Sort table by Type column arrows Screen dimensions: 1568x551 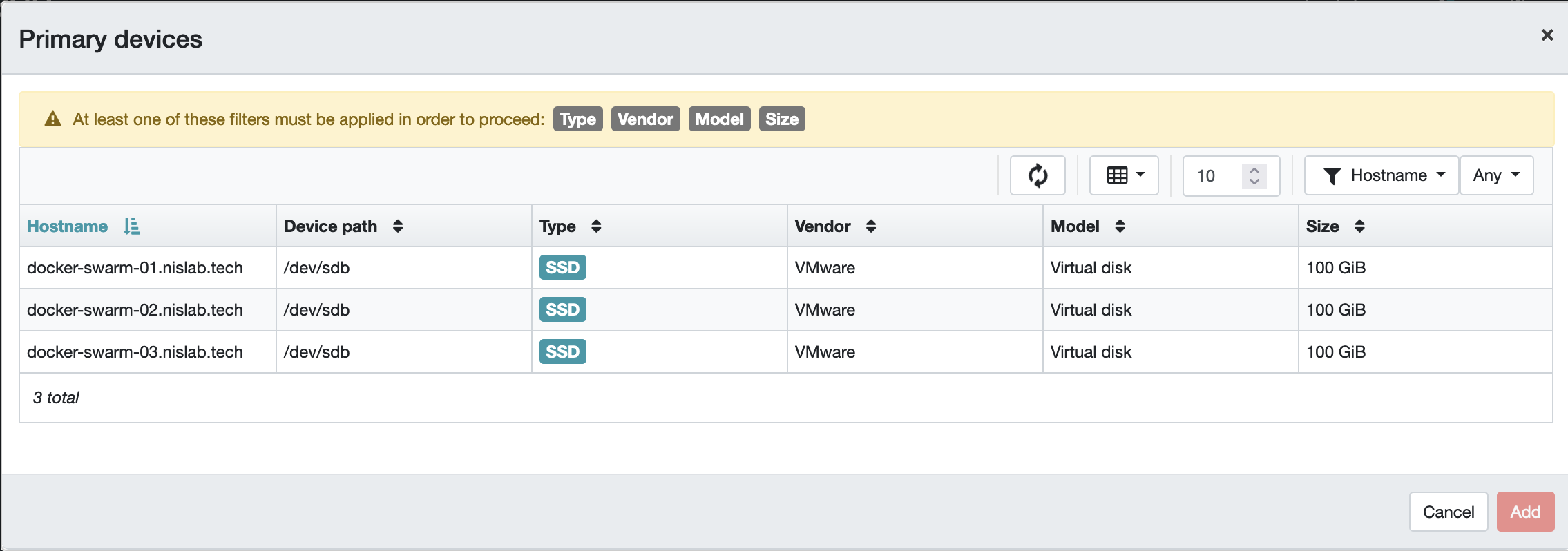[596, 226]
